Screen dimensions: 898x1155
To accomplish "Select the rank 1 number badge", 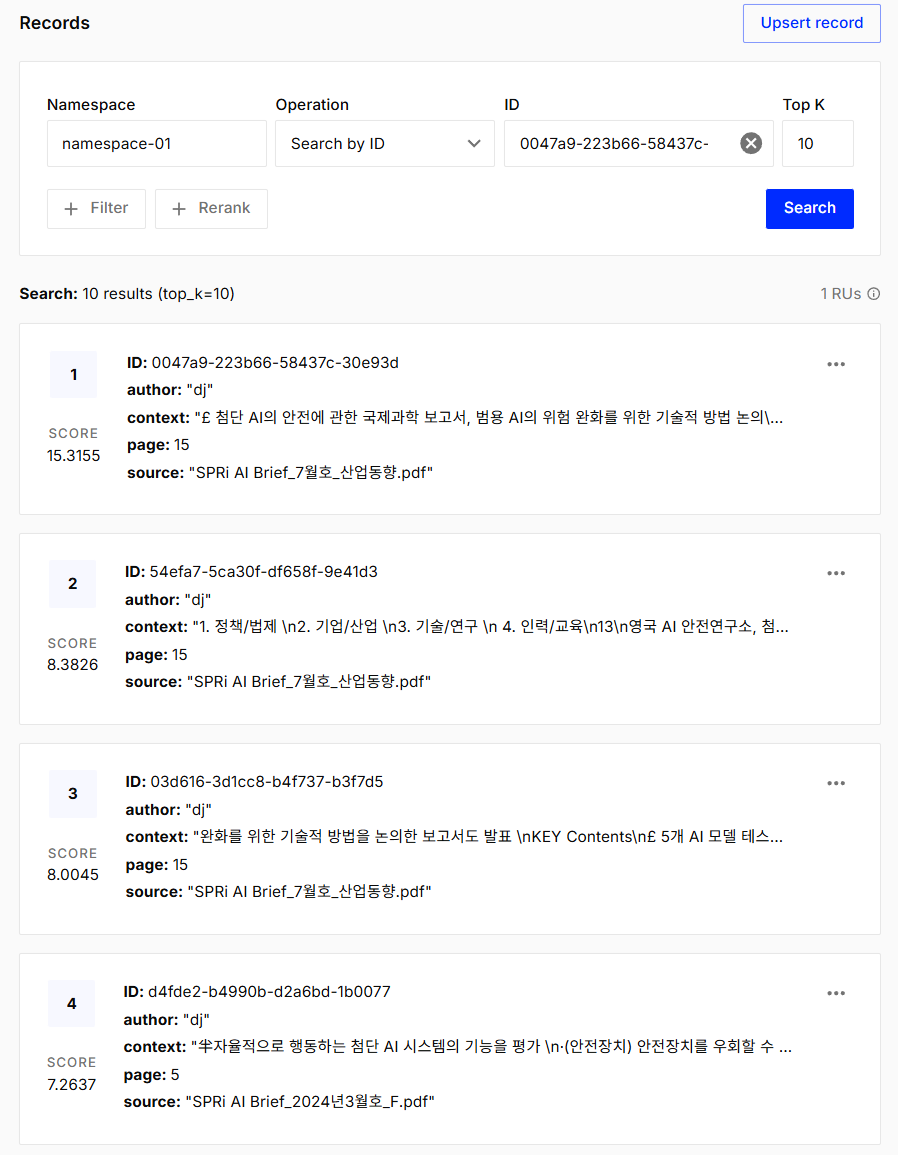I will click(73, 375).
